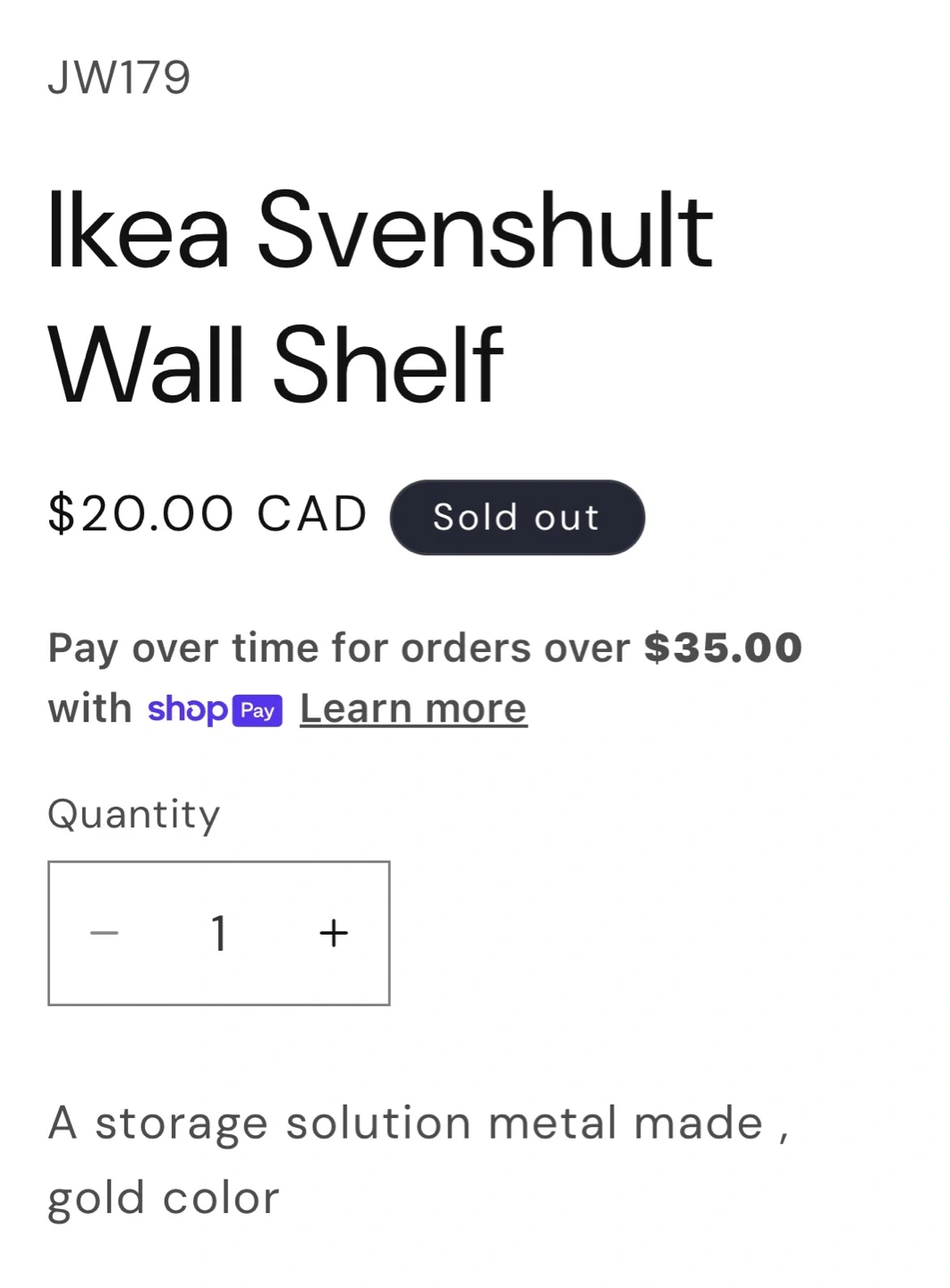Increase quantity with the plus icon
Screen dimensions: 950x1288
pyautogui.click(x=334, y=933)
